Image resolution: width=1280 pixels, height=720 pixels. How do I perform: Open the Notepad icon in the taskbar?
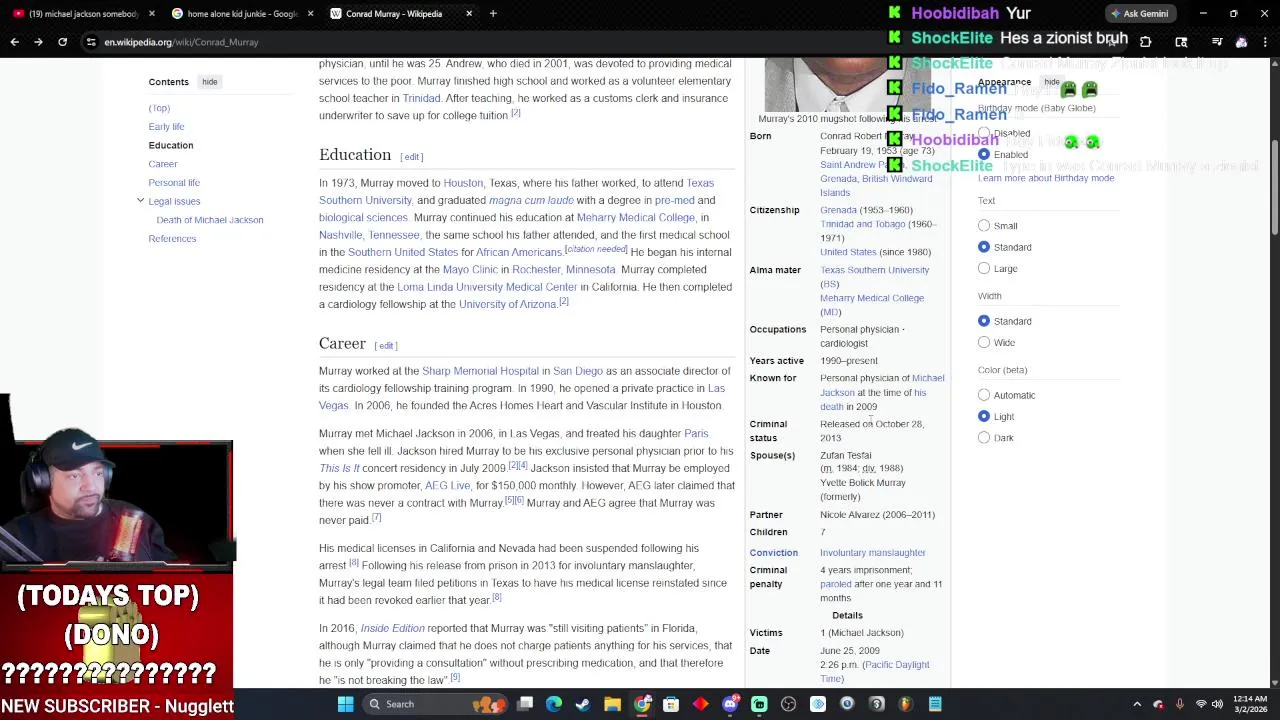tap(935, 704)
